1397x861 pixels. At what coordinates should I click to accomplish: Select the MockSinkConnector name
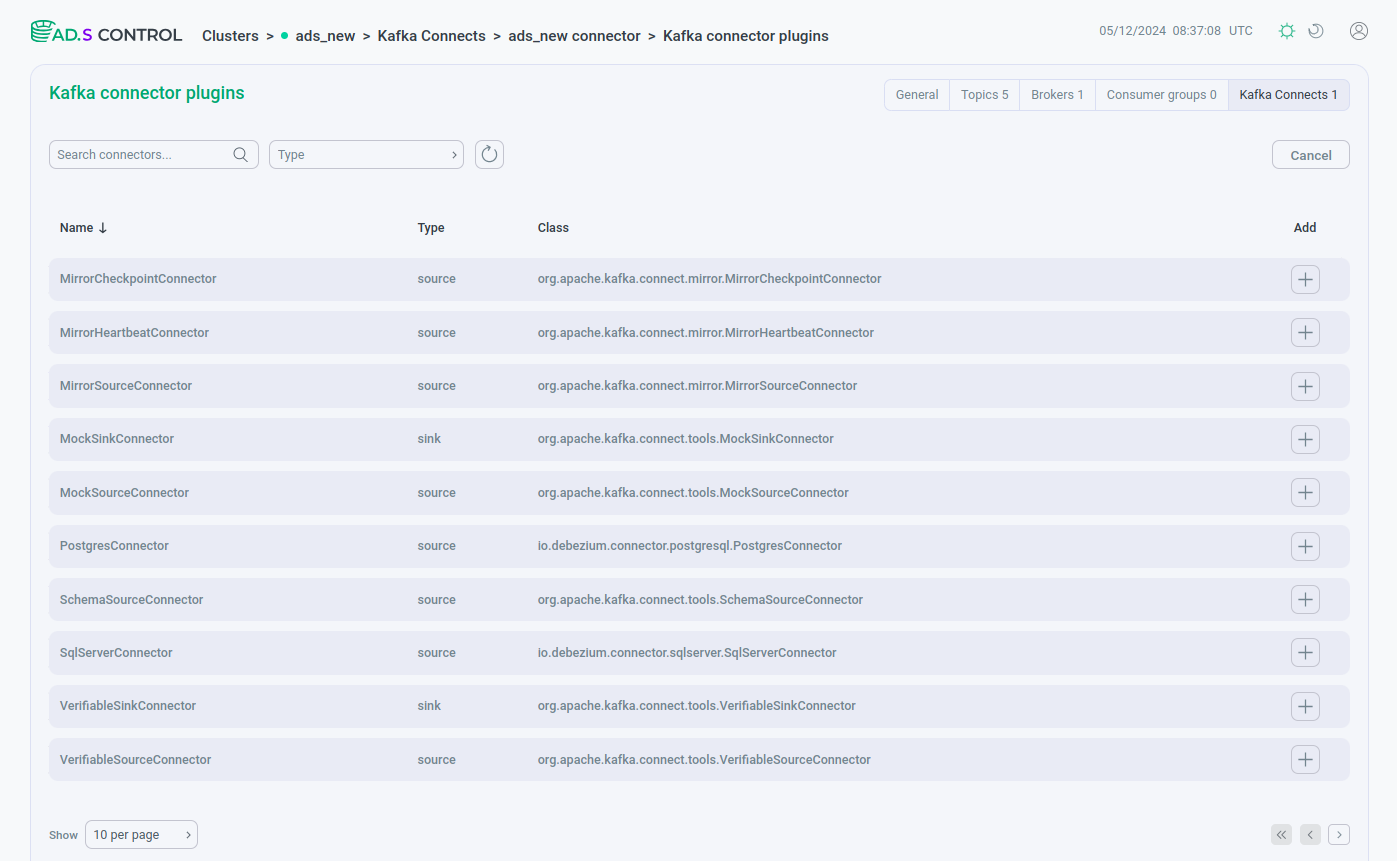point(117,439)
